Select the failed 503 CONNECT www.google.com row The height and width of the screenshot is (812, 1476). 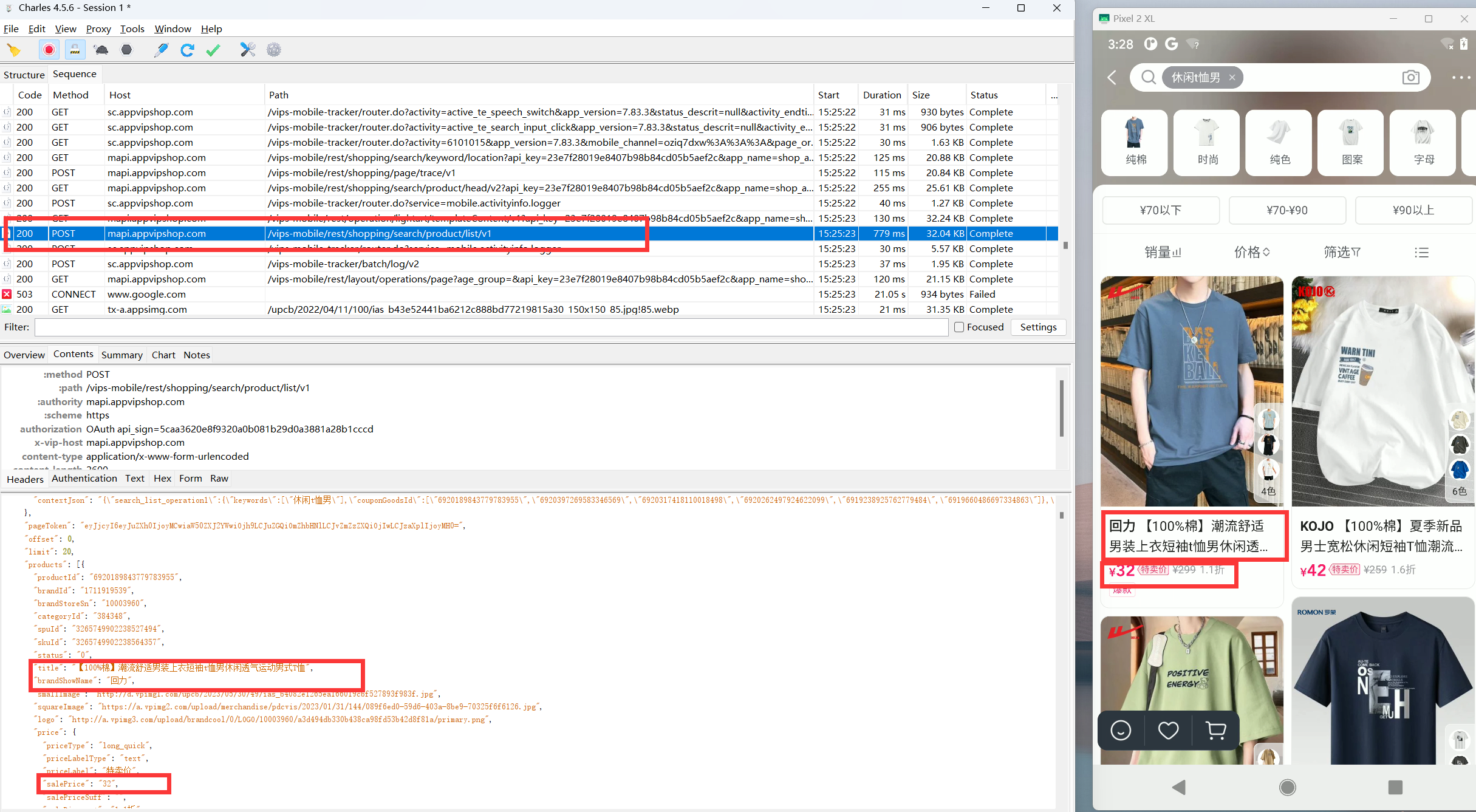click(x=528, y=294)
